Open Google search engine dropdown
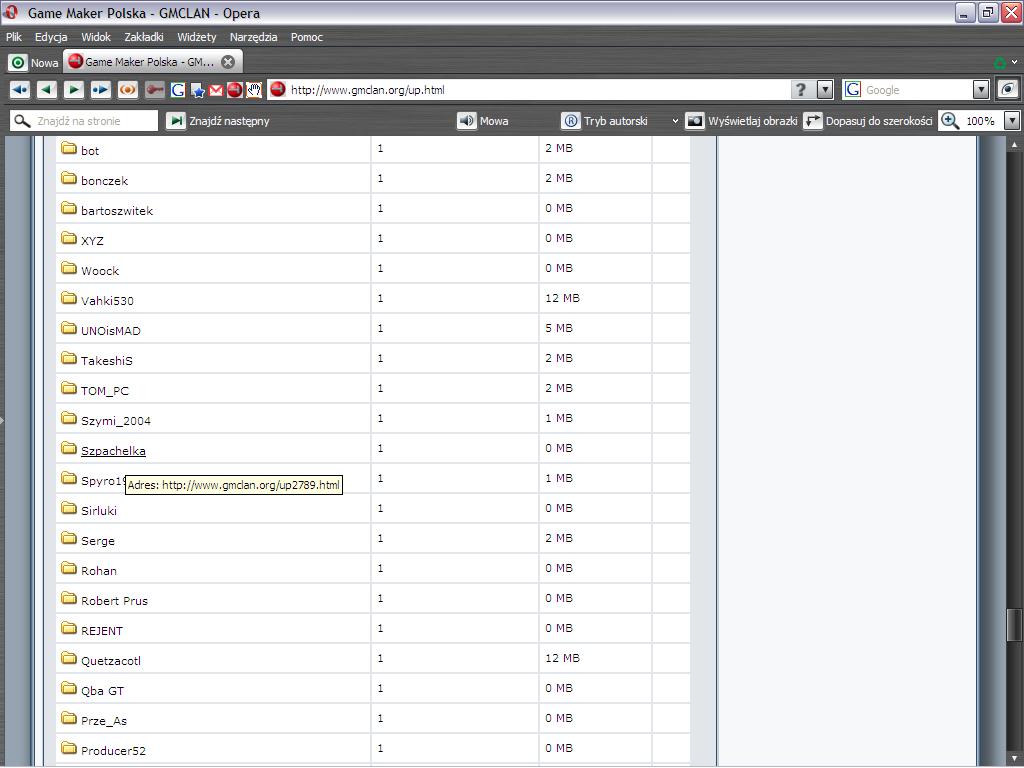This screenshot has width=1024, height=768. [980, 89]
